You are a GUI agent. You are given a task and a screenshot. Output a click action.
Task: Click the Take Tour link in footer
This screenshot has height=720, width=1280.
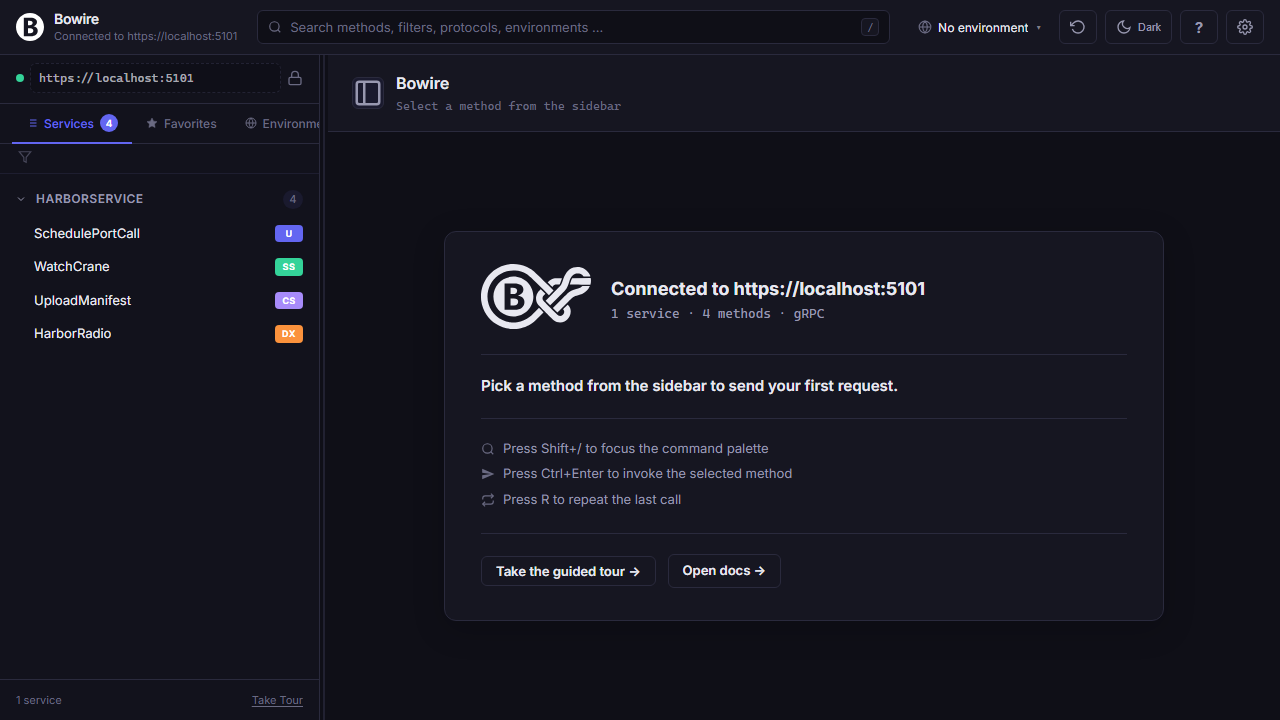[277, 700]
